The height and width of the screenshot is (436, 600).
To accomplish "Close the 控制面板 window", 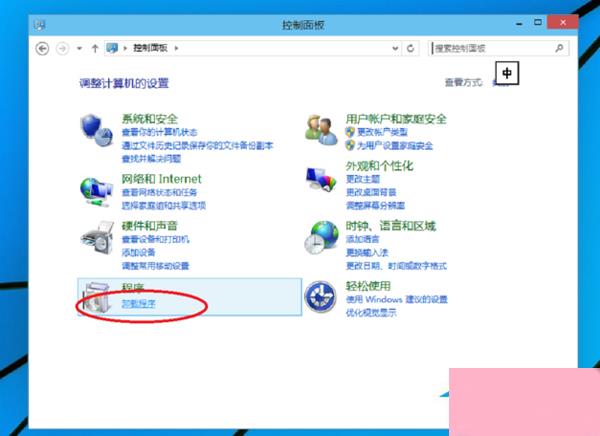I will coord(562,23).
